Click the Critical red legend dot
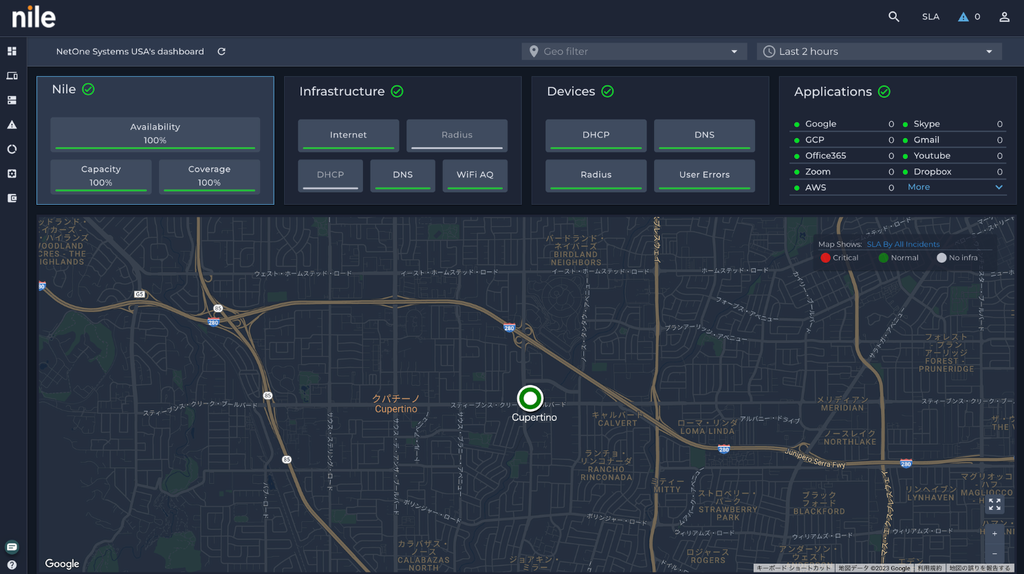 (x=825, y=258)
